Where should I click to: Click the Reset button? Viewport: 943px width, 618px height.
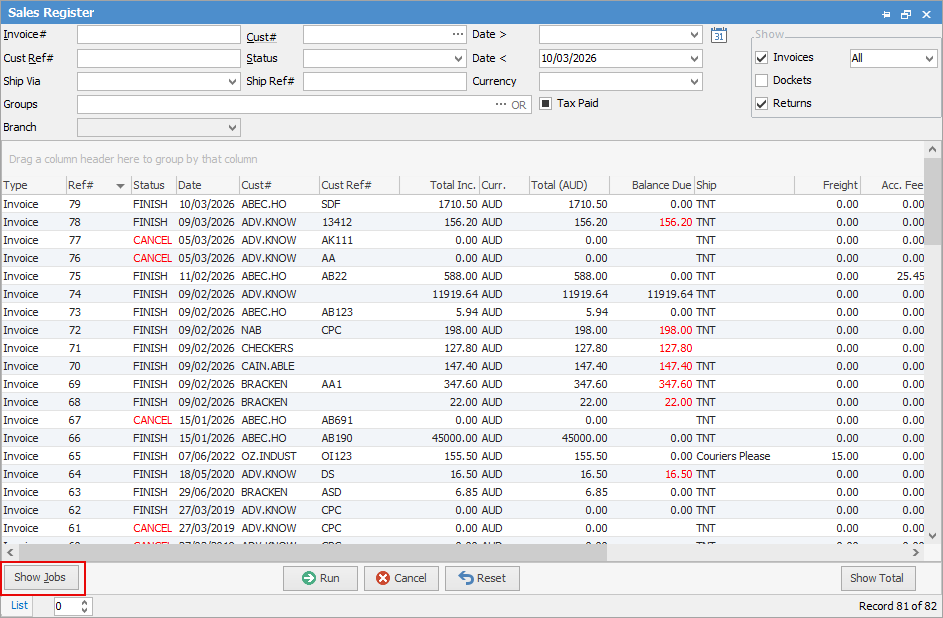coord(482,578)
